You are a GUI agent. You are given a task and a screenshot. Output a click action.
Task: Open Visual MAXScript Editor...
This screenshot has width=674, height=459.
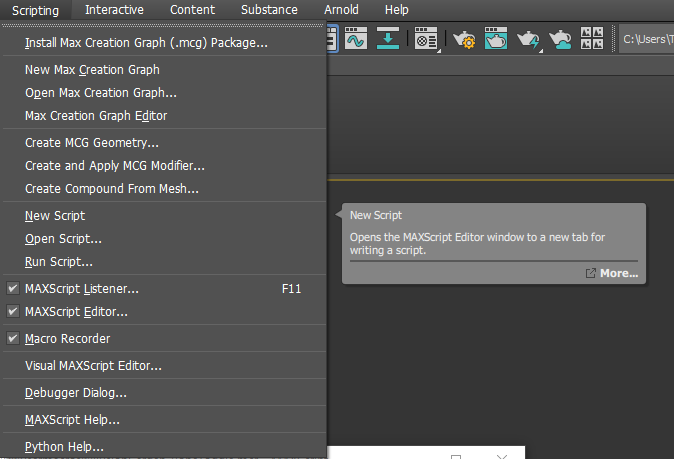pyautogui.click(x=164, y=366)
